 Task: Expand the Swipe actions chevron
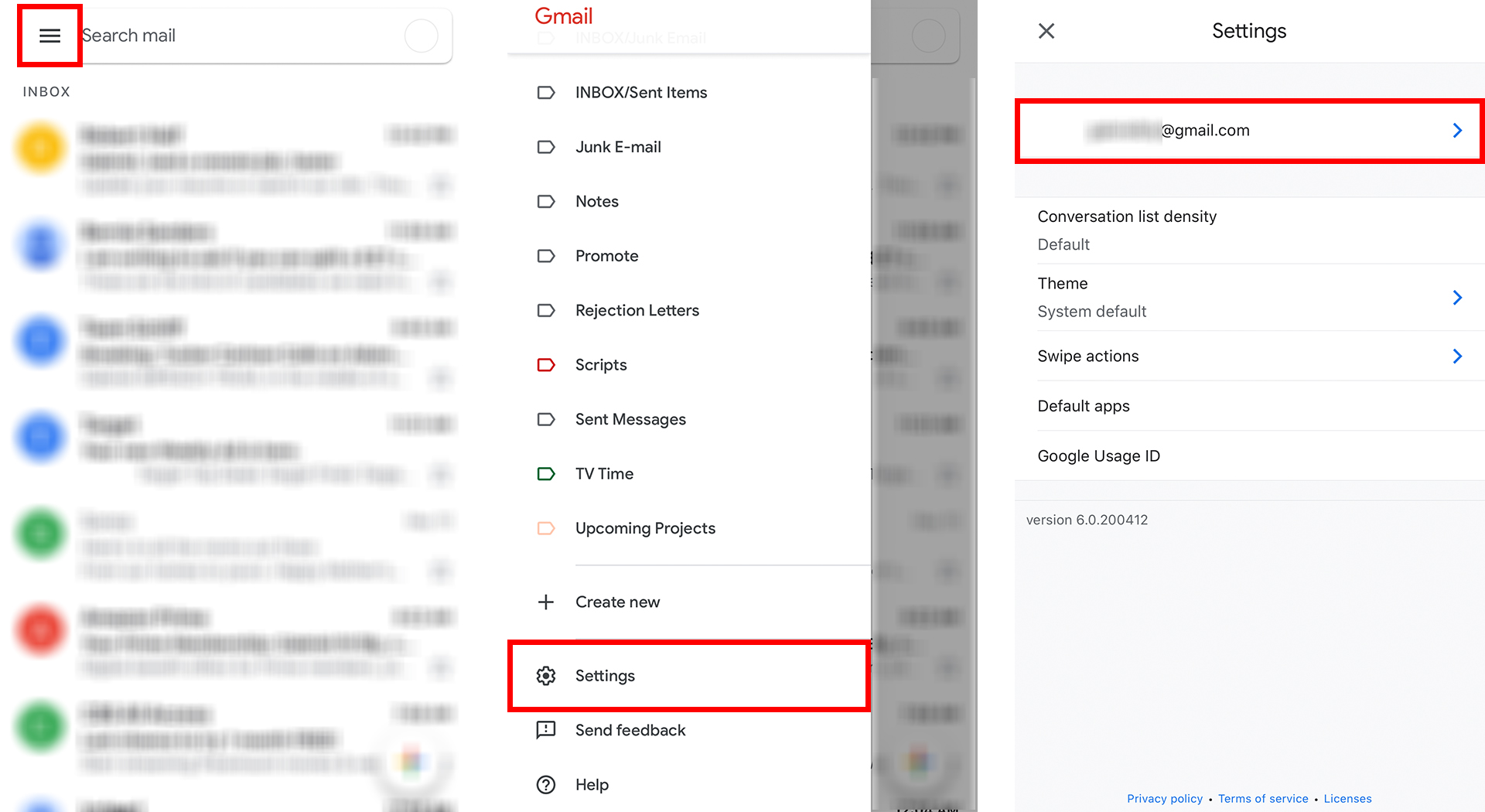(1457, 357)
